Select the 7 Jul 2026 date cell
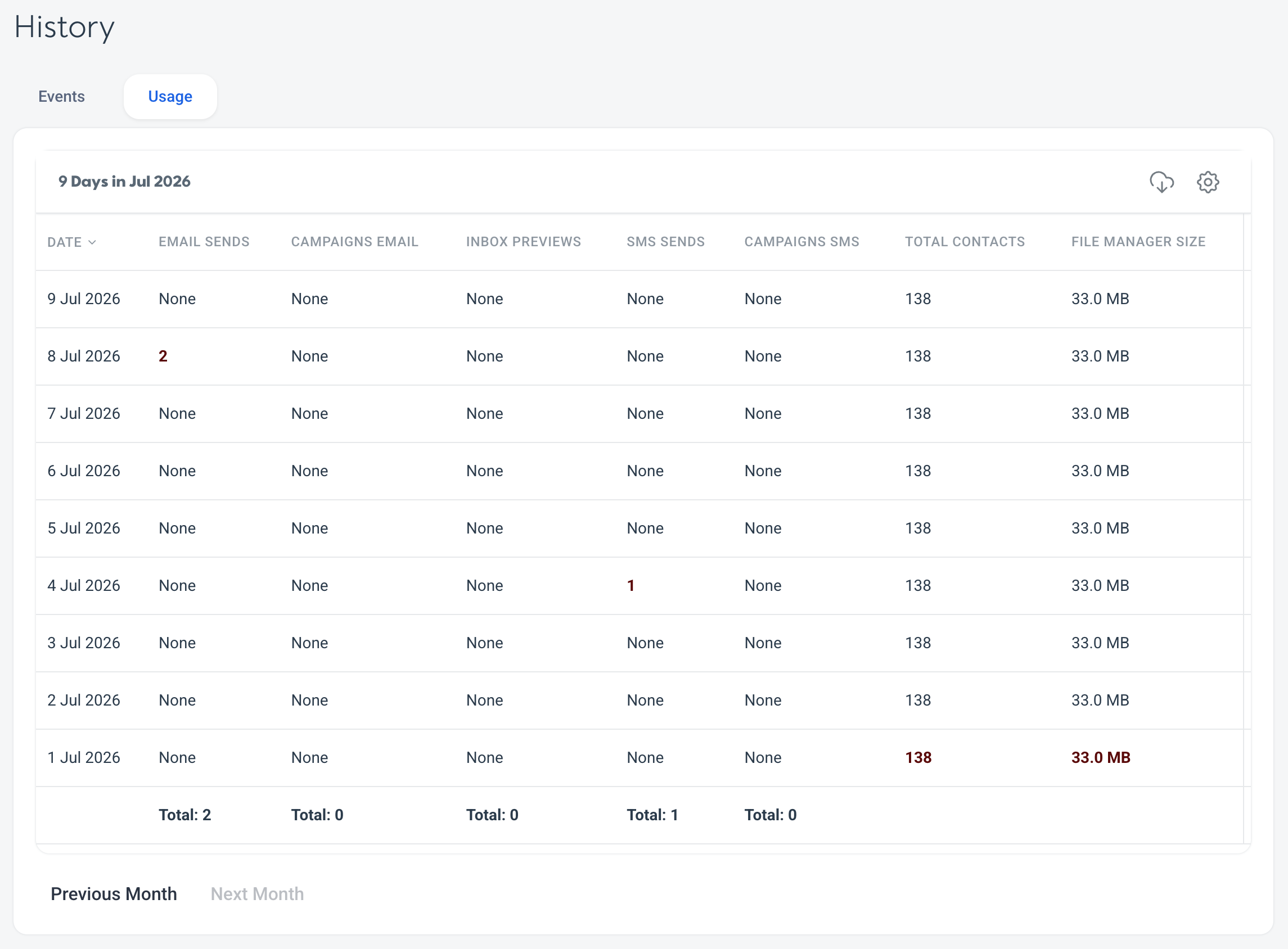 (x=84, y=414)
